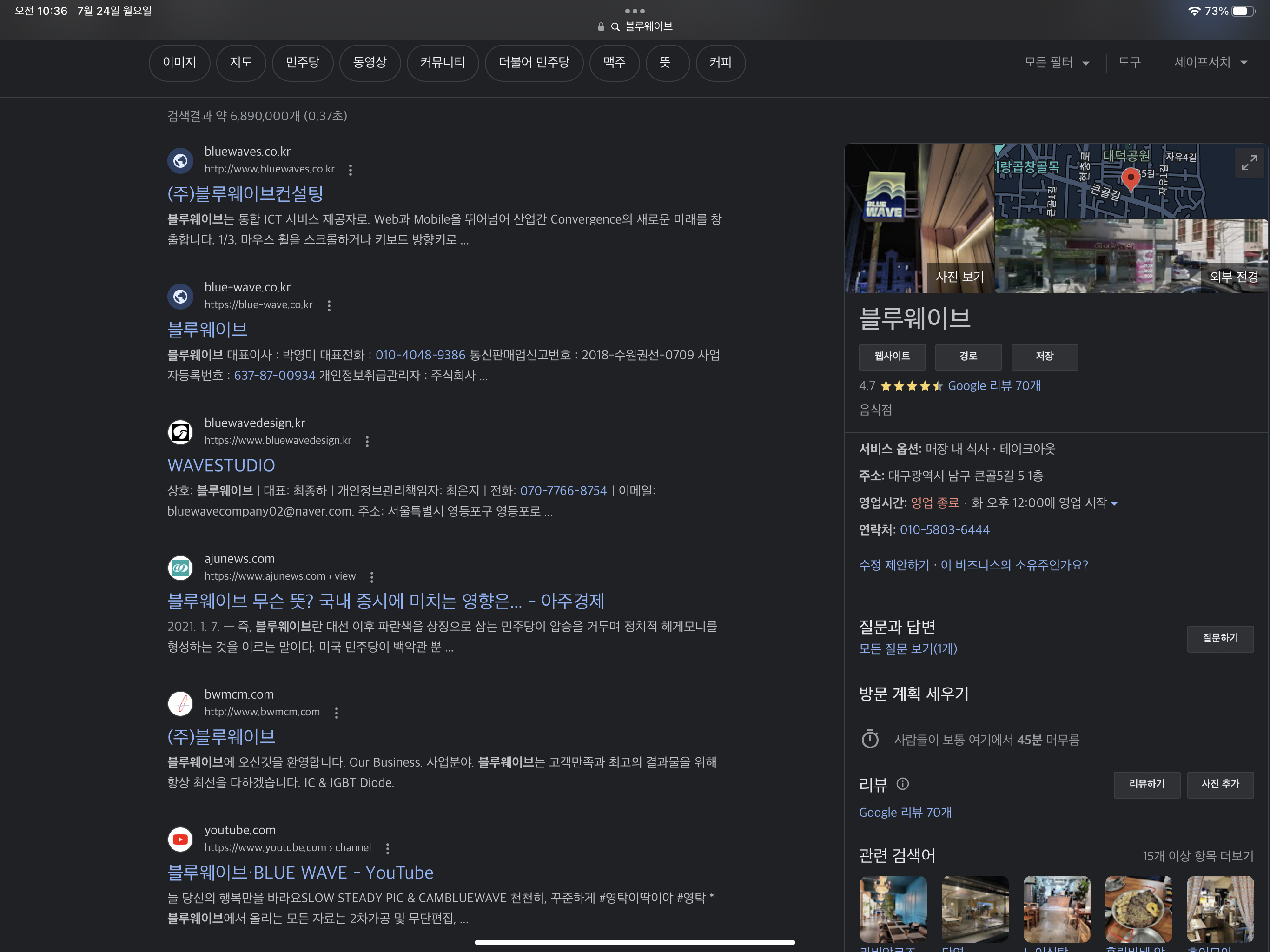Select the 민주당 filter chip

click(303, 63)
